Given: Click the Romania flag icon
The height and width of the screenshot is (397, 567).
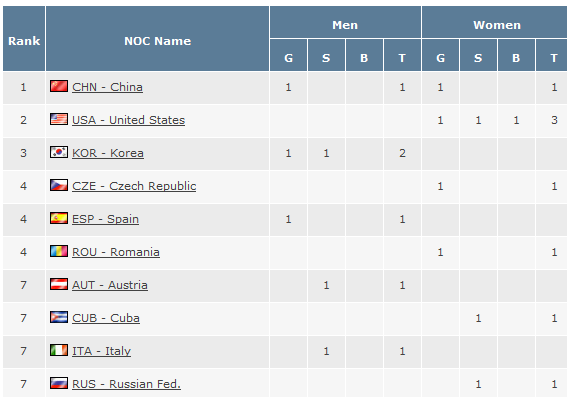Looking at the screenshot, I should 59,251.
